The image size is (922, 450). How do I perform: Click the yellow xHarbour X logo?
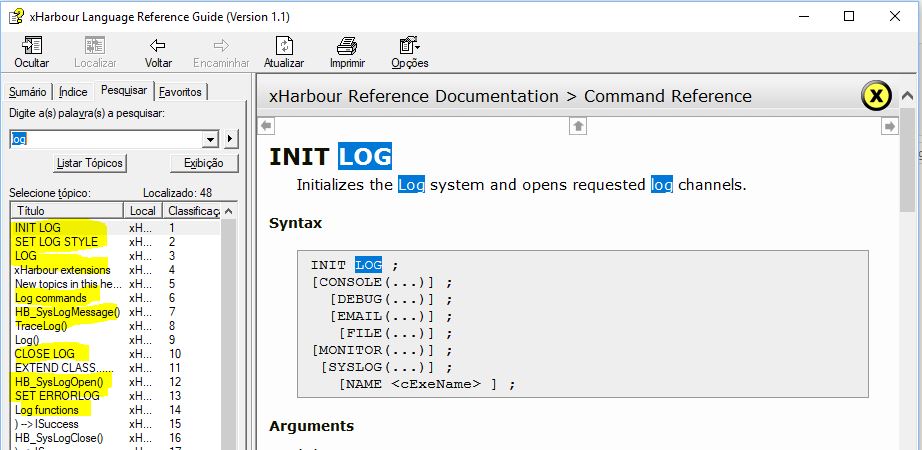[x=875, y=96]
